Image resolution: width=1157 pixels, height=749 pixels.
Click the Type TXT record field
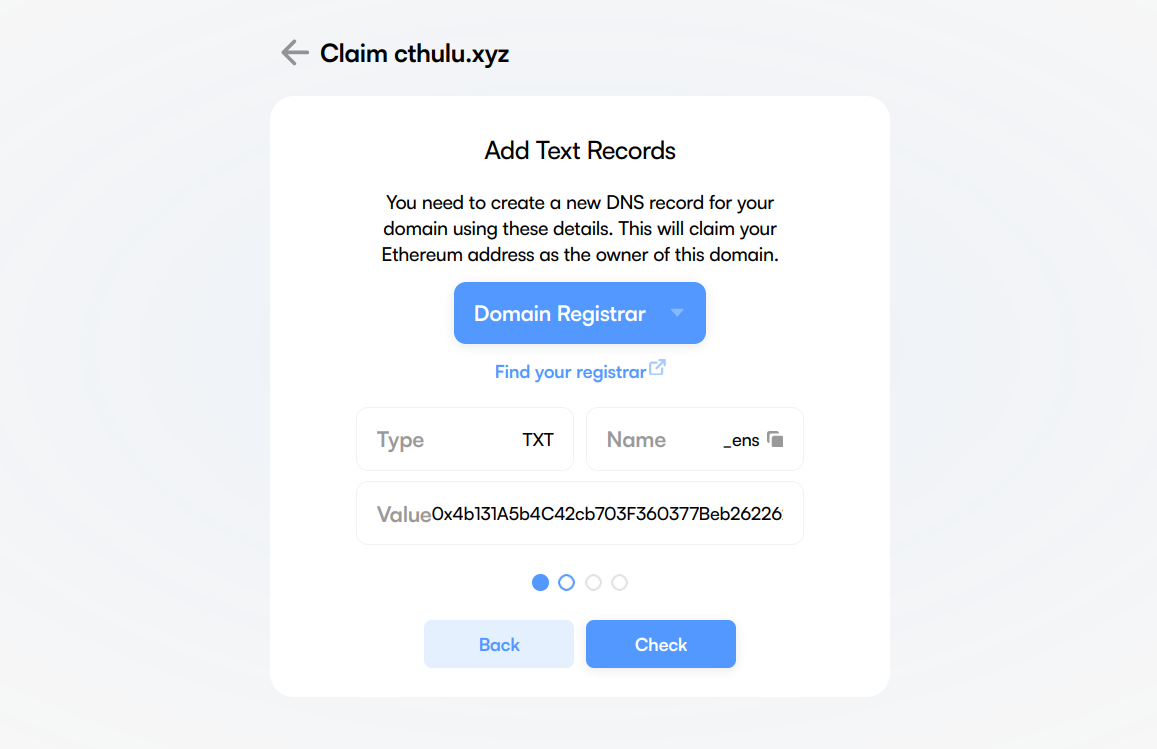click(x=465, y=439)
